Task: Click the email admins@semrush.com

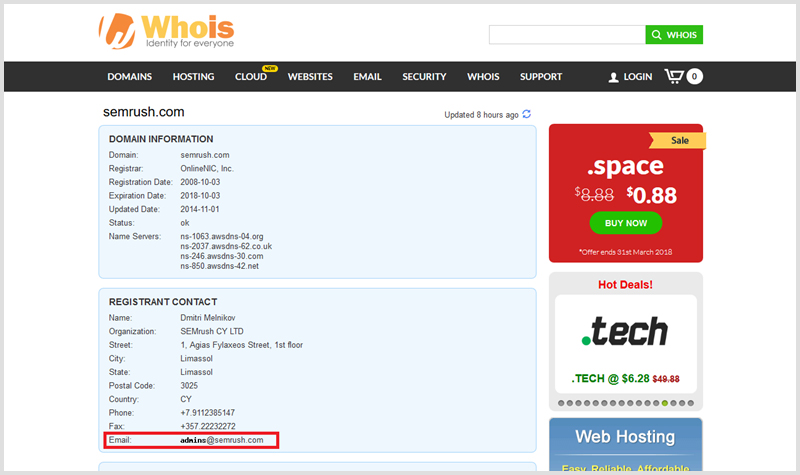Action: [x=222, y=440]
